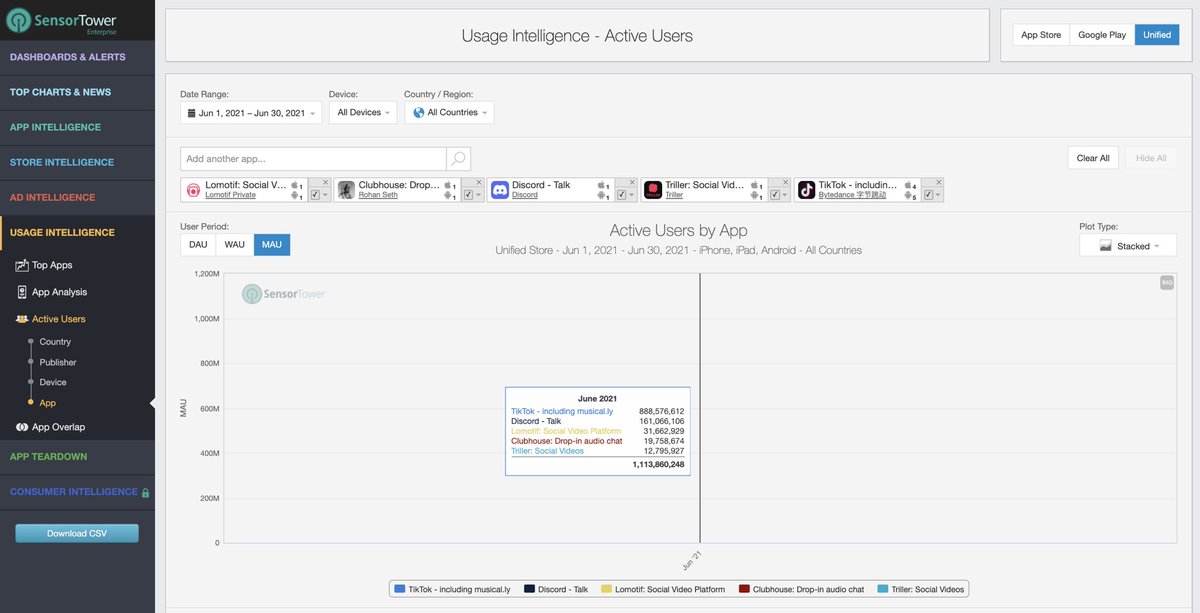Click the calendar icon in Date Range

tap(191, 113)
